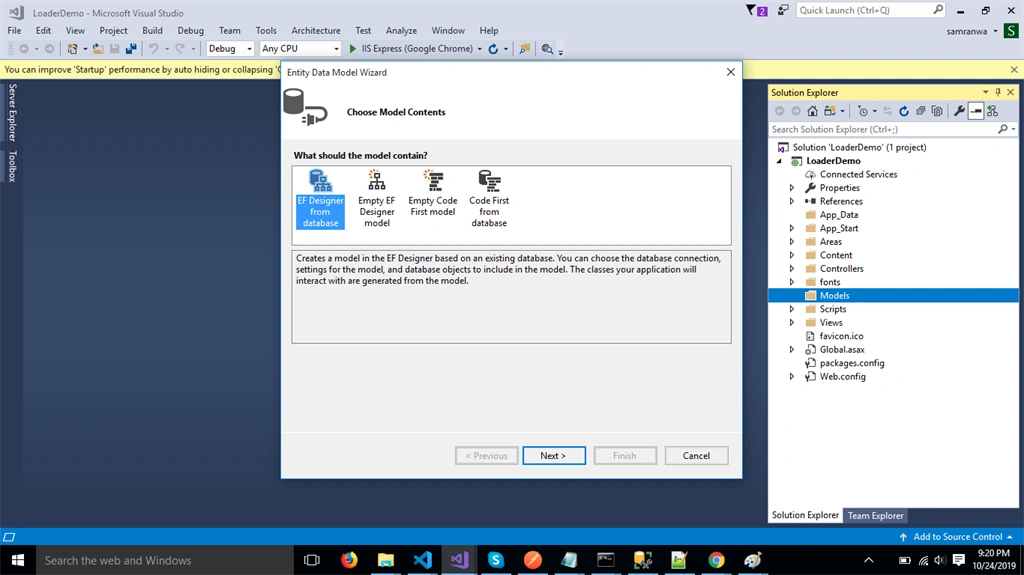The height and width of the screenshot is (575, 1024).
Task: Click the notifications flag icon
Action: coord(756,10)
